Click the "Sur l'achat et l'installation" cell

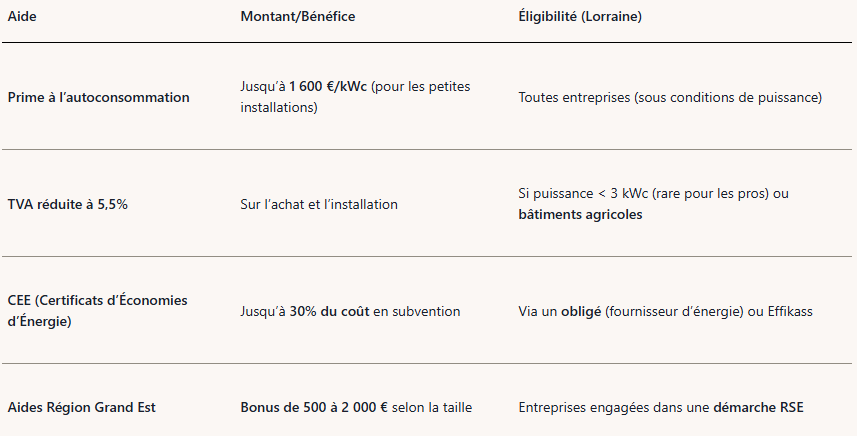[319, 204]
